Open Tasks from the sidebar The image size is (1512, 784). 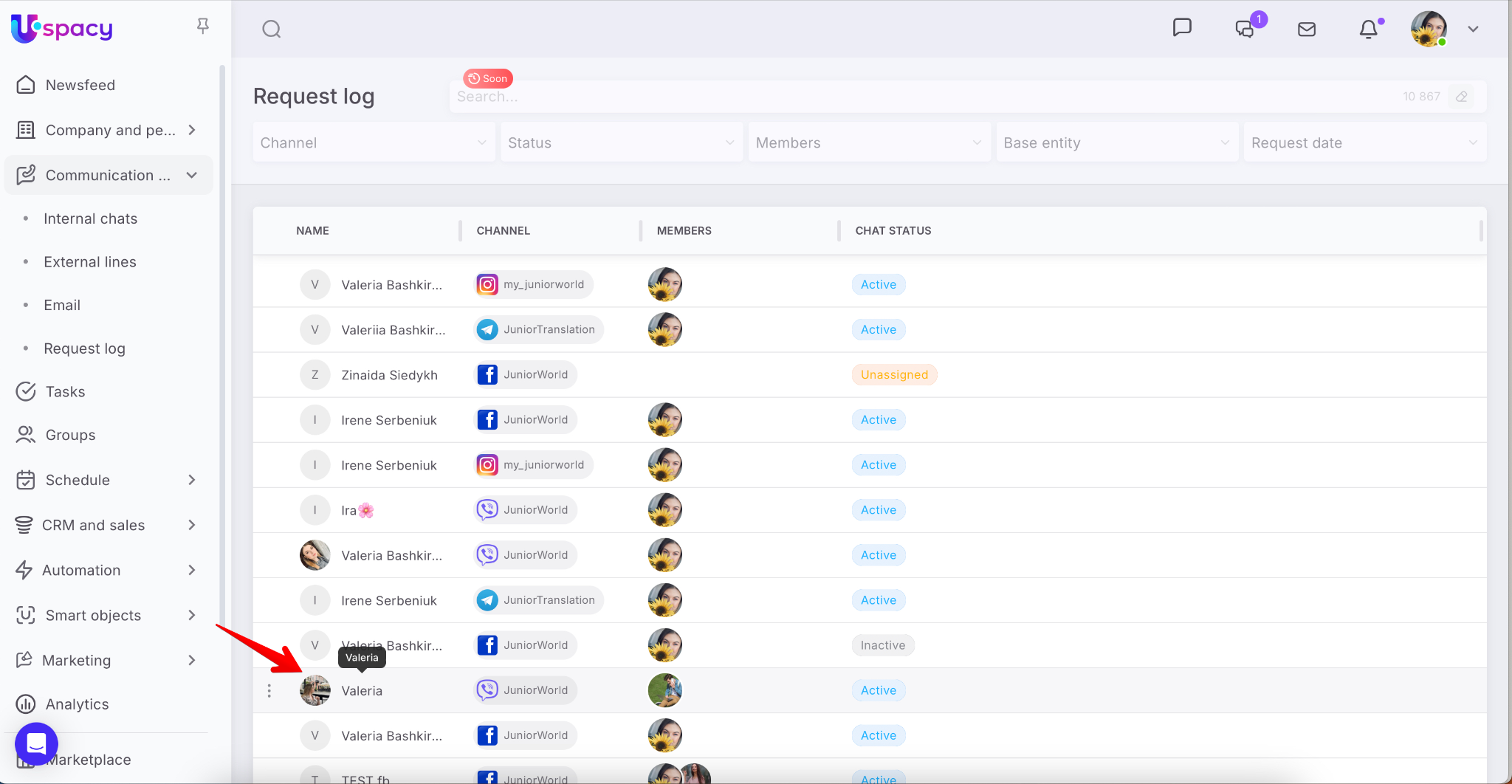pos(65,392)
